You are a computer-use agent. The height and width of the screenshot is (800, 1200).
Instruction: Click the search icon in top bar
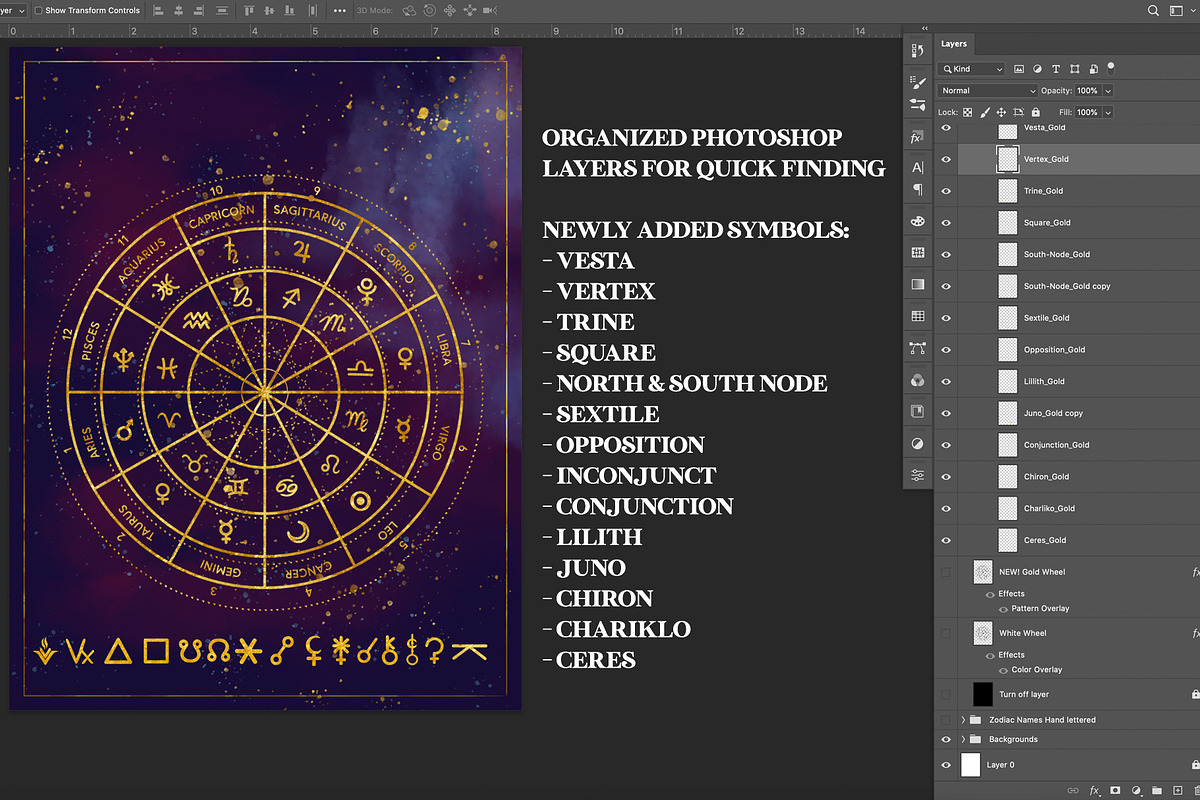tap(1153, 10)
